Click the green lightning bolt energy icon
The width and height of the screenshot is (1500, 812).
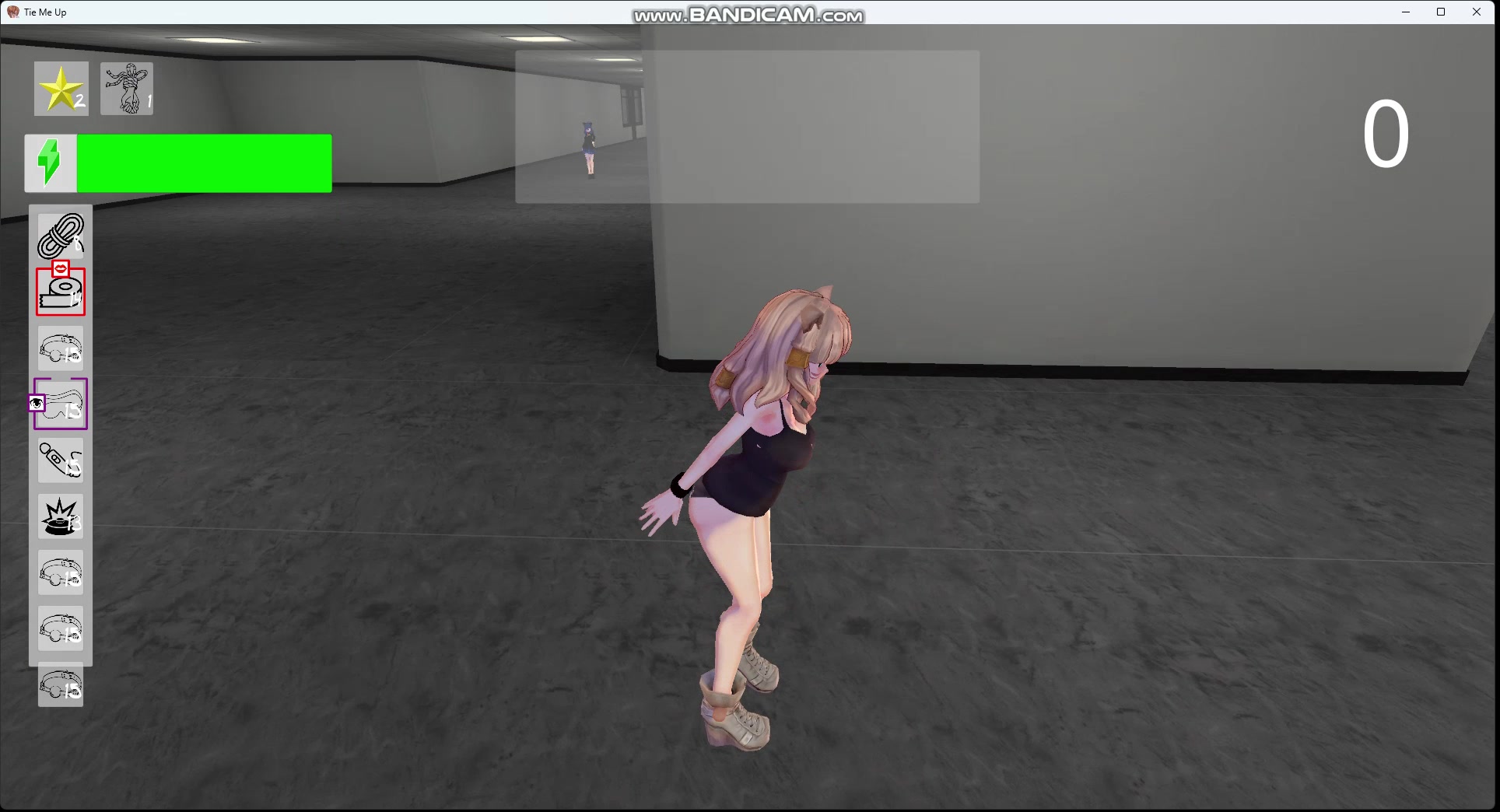(x=51, y=163)
